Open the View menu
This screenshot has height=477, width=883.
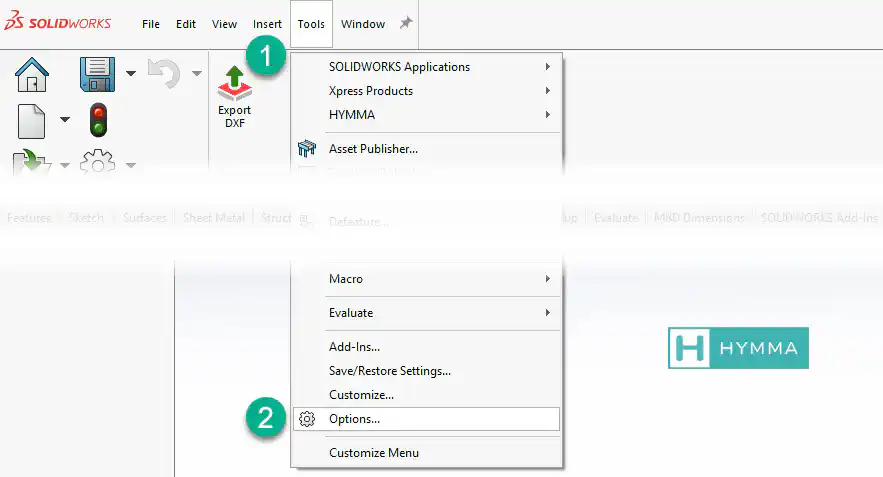click(x=224, y=24)
